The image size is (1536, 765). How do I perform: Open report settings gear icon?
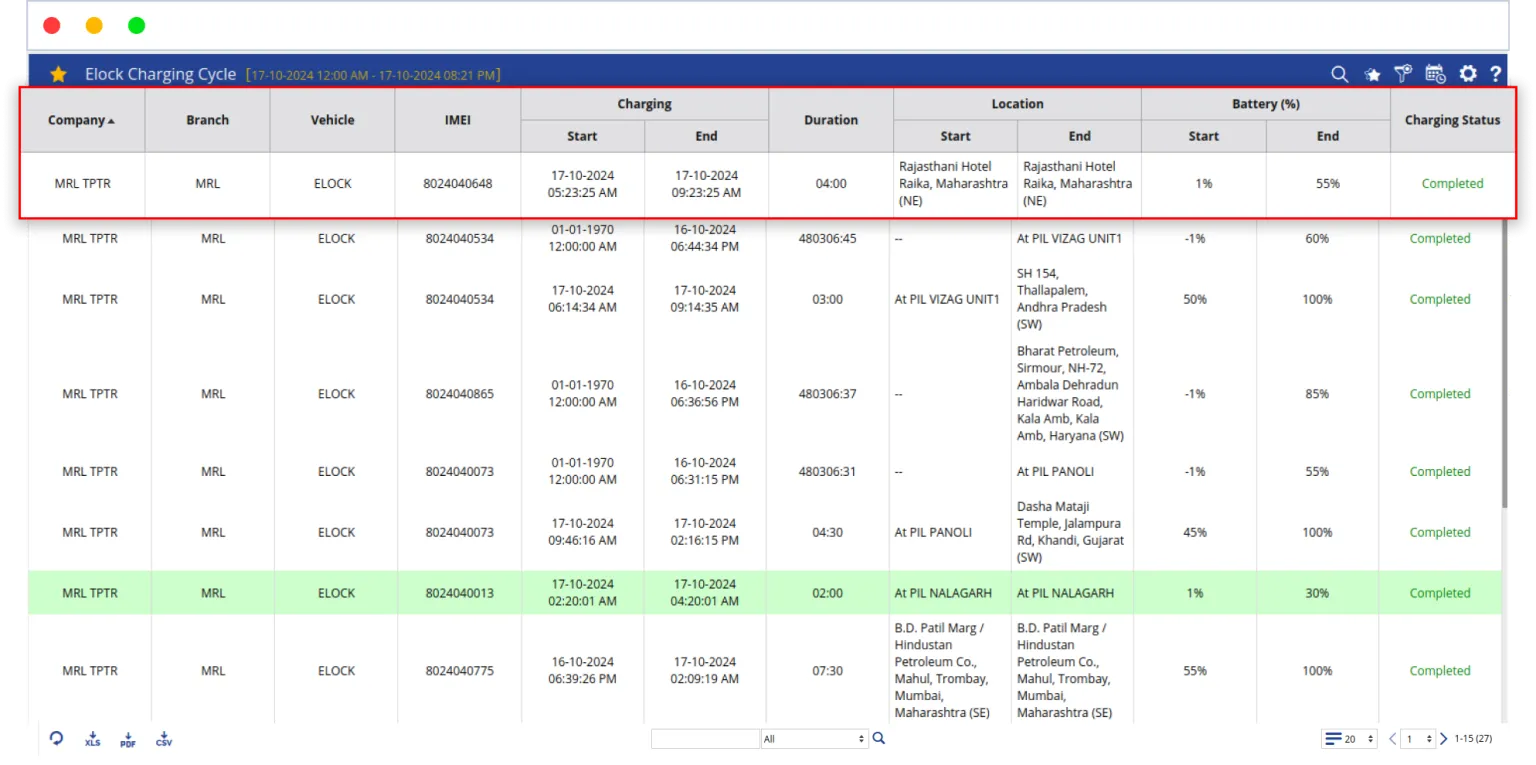[1467, 73]
